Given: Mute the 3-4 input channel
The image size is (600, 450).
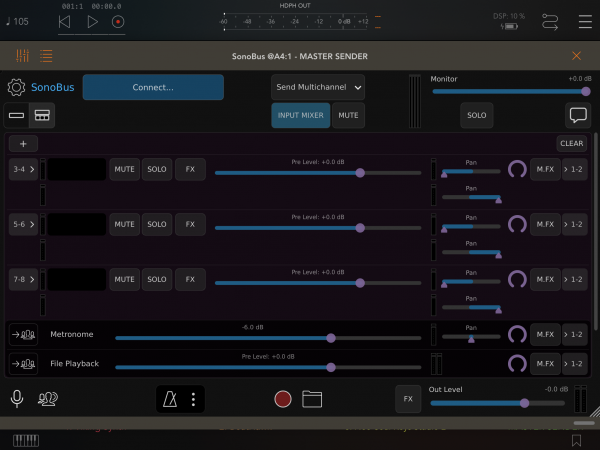Looking at the screenshot, I should (124, 169).
